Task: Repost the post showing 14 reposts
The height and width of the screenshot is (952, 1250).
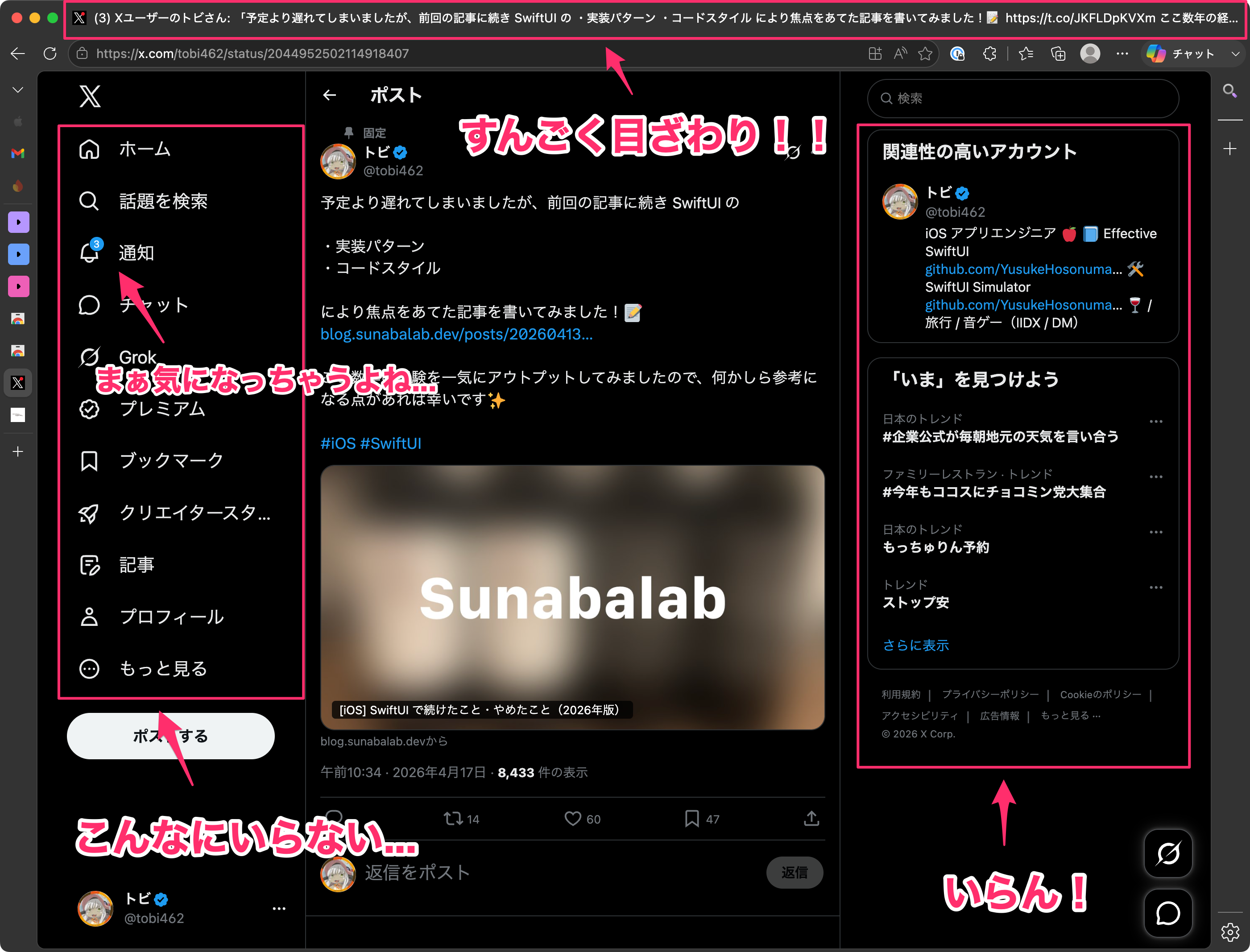Action: click(461, 819)
